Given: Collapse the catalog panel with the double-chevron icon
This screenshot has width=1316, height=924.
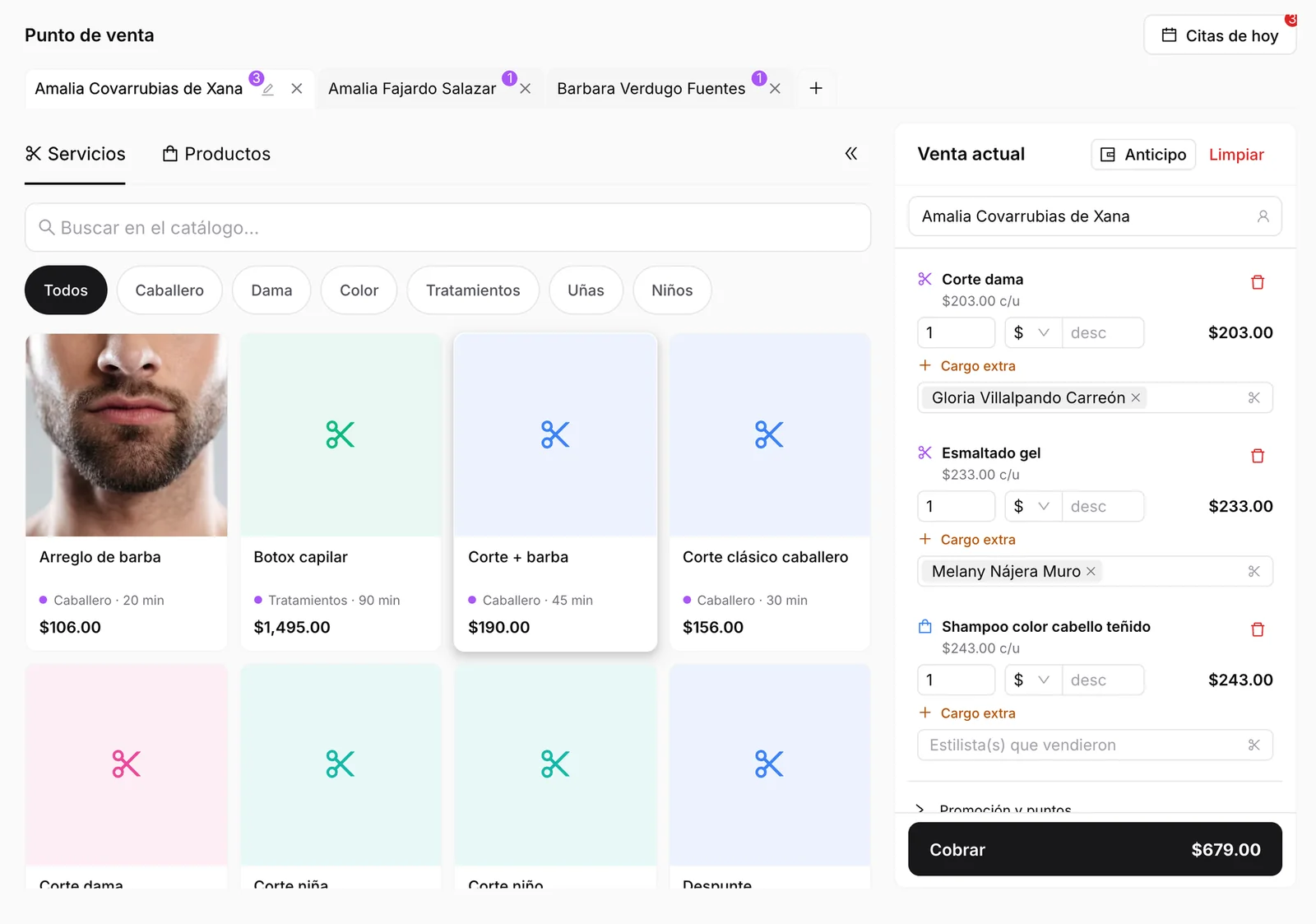Looking at the screenshot, I should point(851,154).
